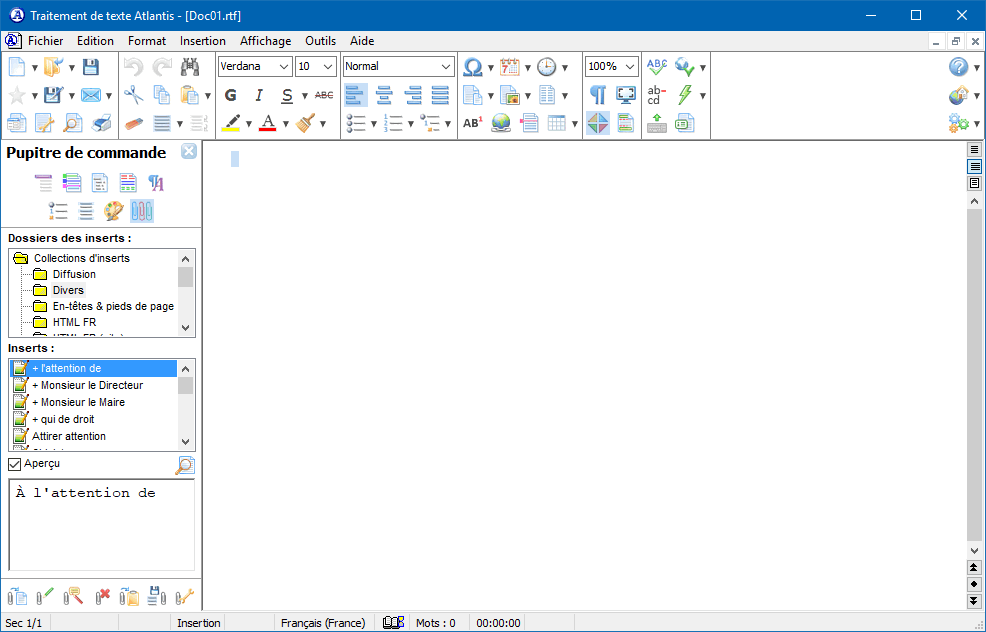Screen dimensions: 986x632
Task: Uncheck the Aperçu checkbox
Action: tap(14, 465)
